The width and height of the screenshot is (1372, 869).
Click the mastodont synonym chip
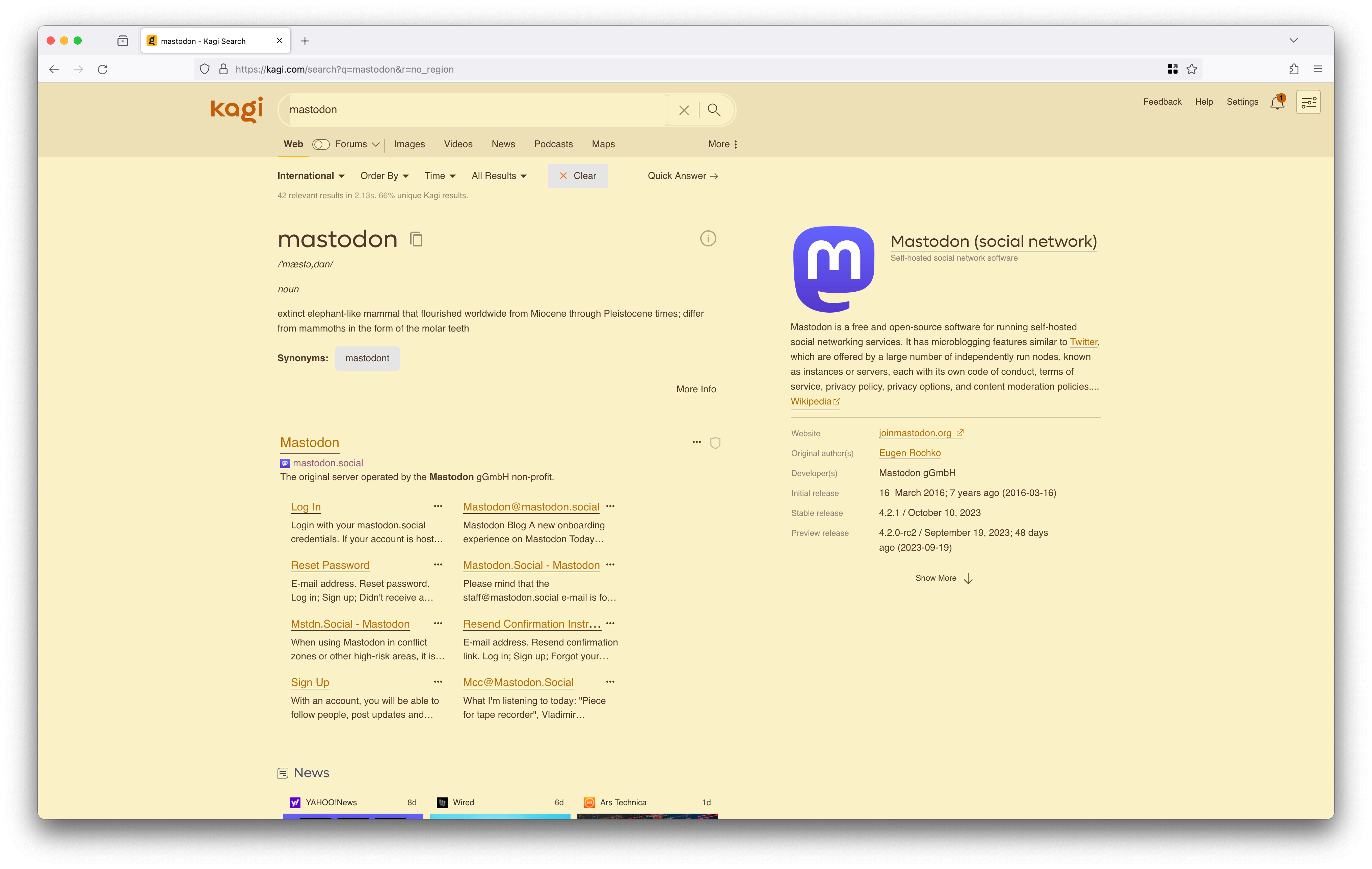(x=367, y=359)
